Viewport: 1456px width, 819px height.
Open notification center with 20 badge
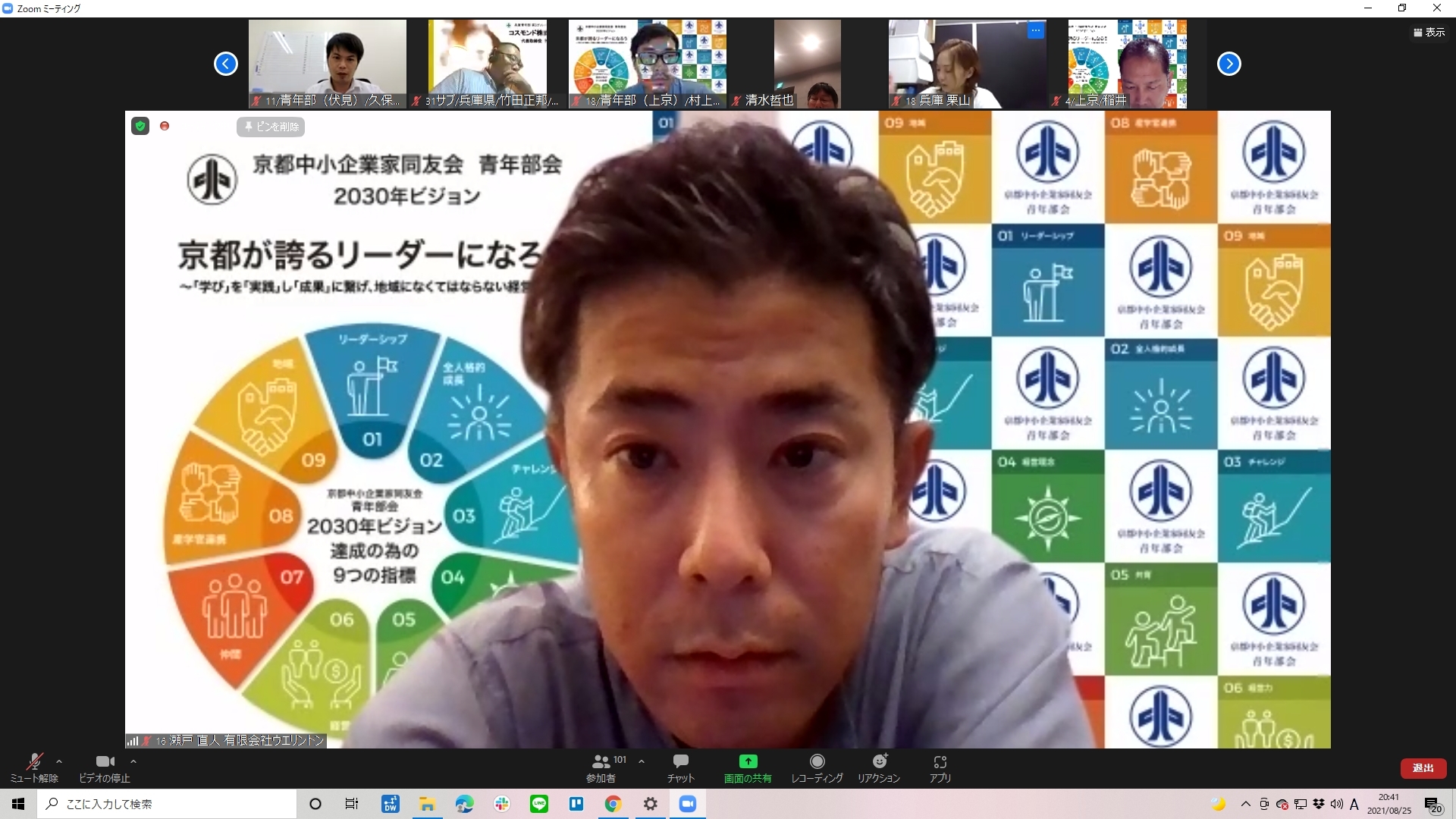1432,805
